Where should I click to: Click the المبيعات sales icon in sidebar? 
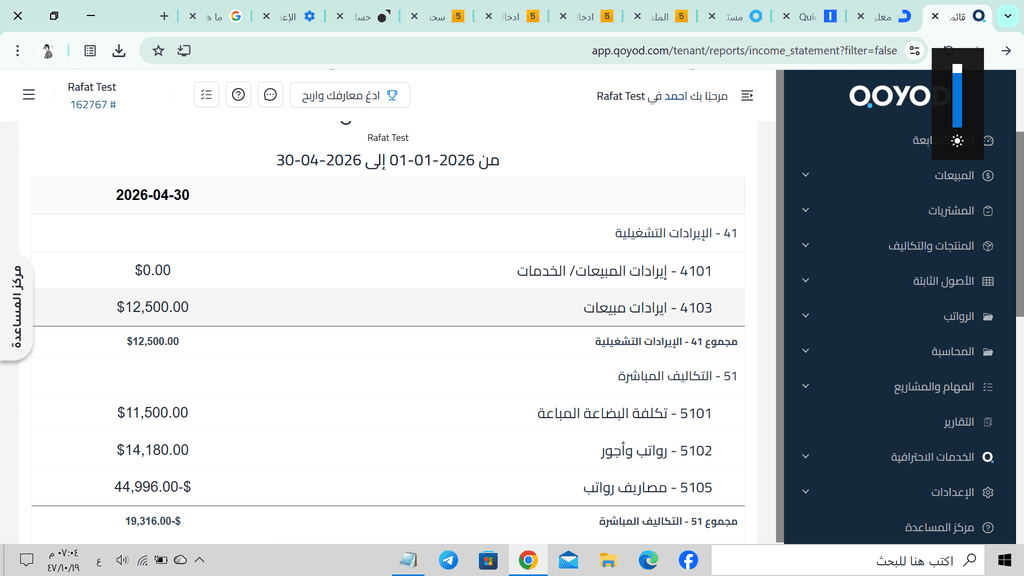[x=987, y=176]
